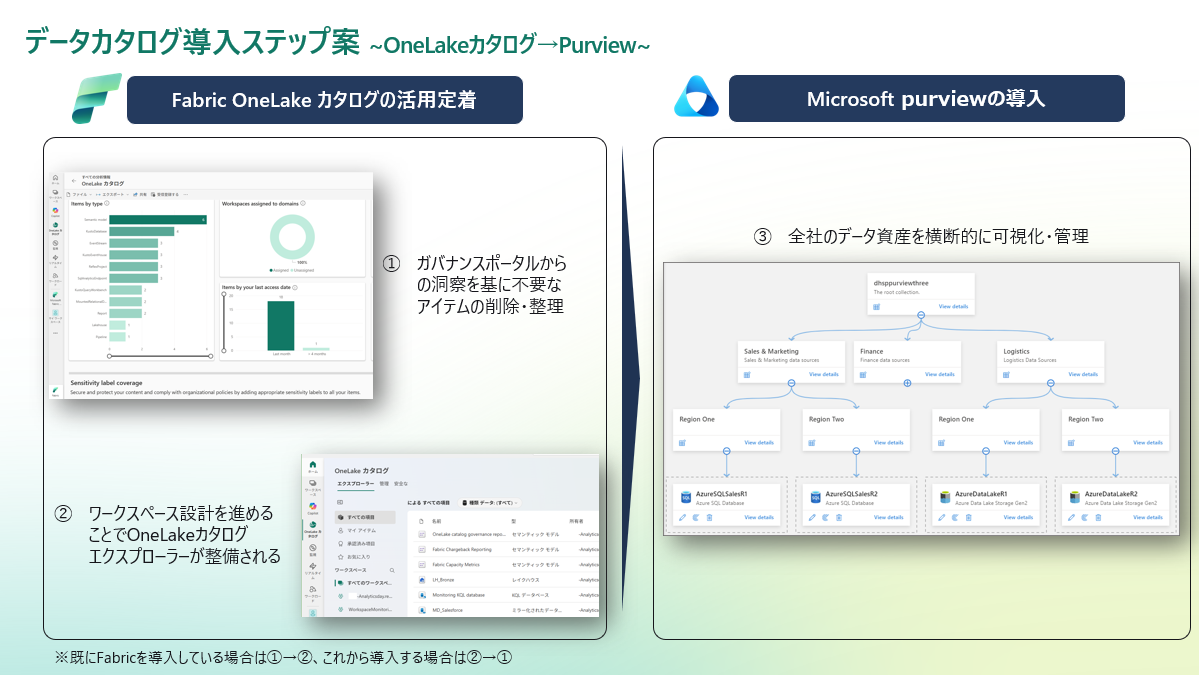This screenshot has height=675, width=1199.
Task: Click the more options ellipsis in report toolbar
Action: (185, 194)
